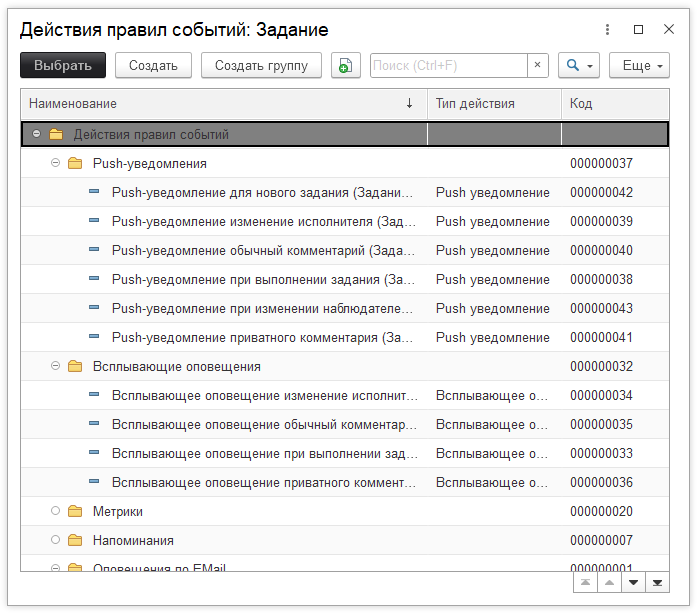This screenshot has width=697, height=613.
Task: Jump to list start arrow icon
Action: [x=584, y=583]
